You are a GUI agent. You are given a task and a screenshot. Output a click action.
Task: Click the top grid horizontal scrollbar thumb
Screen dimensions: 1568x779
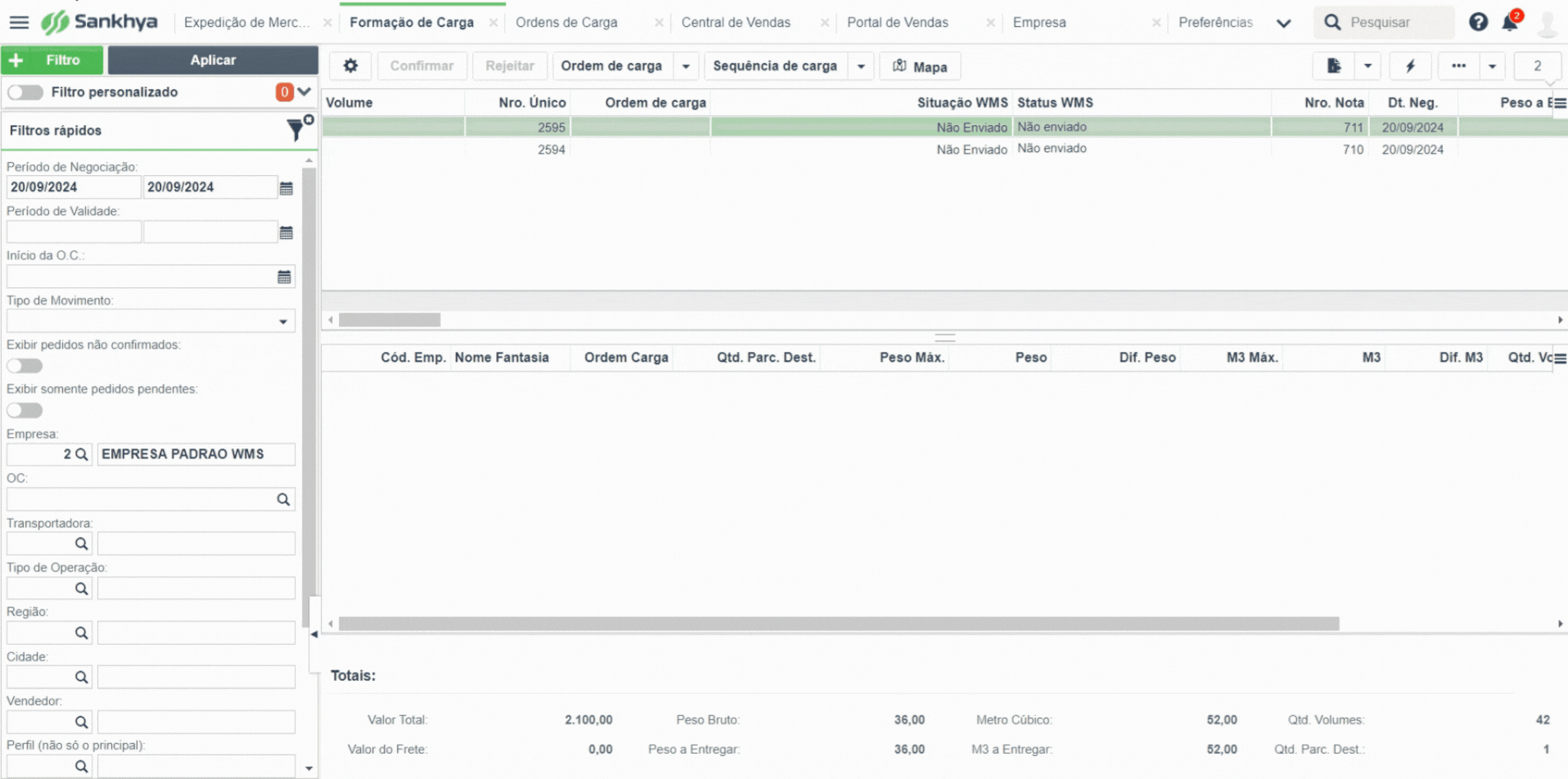pos(390,320)
